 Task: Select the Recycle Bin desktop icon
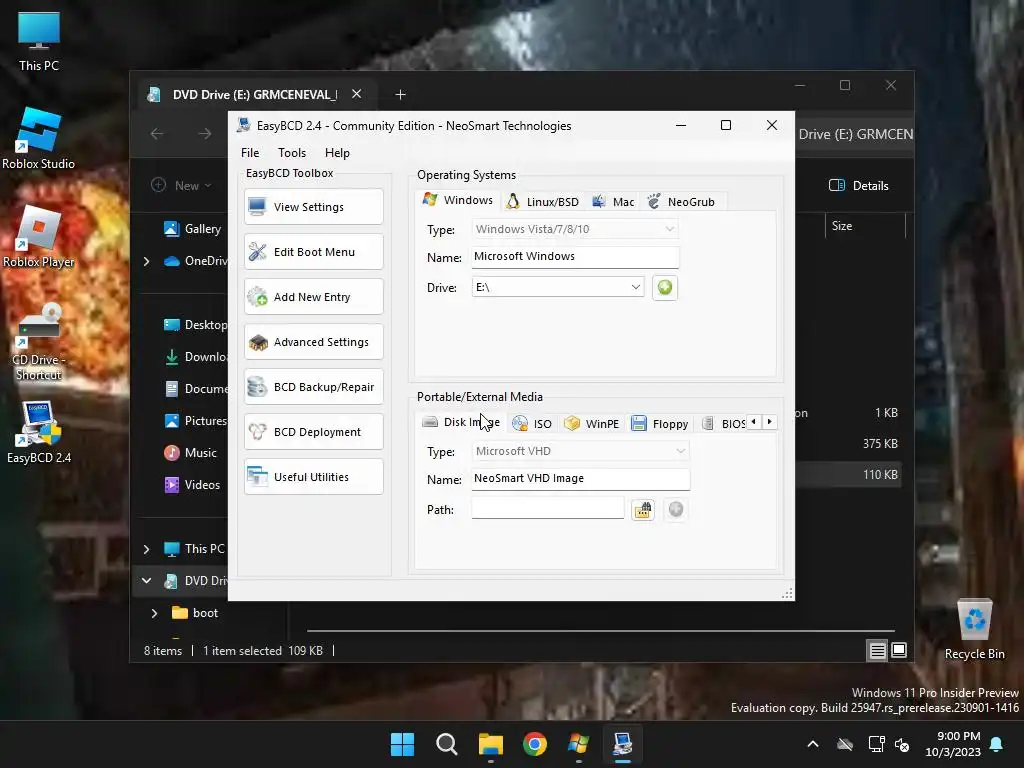(x=974, y=630)
